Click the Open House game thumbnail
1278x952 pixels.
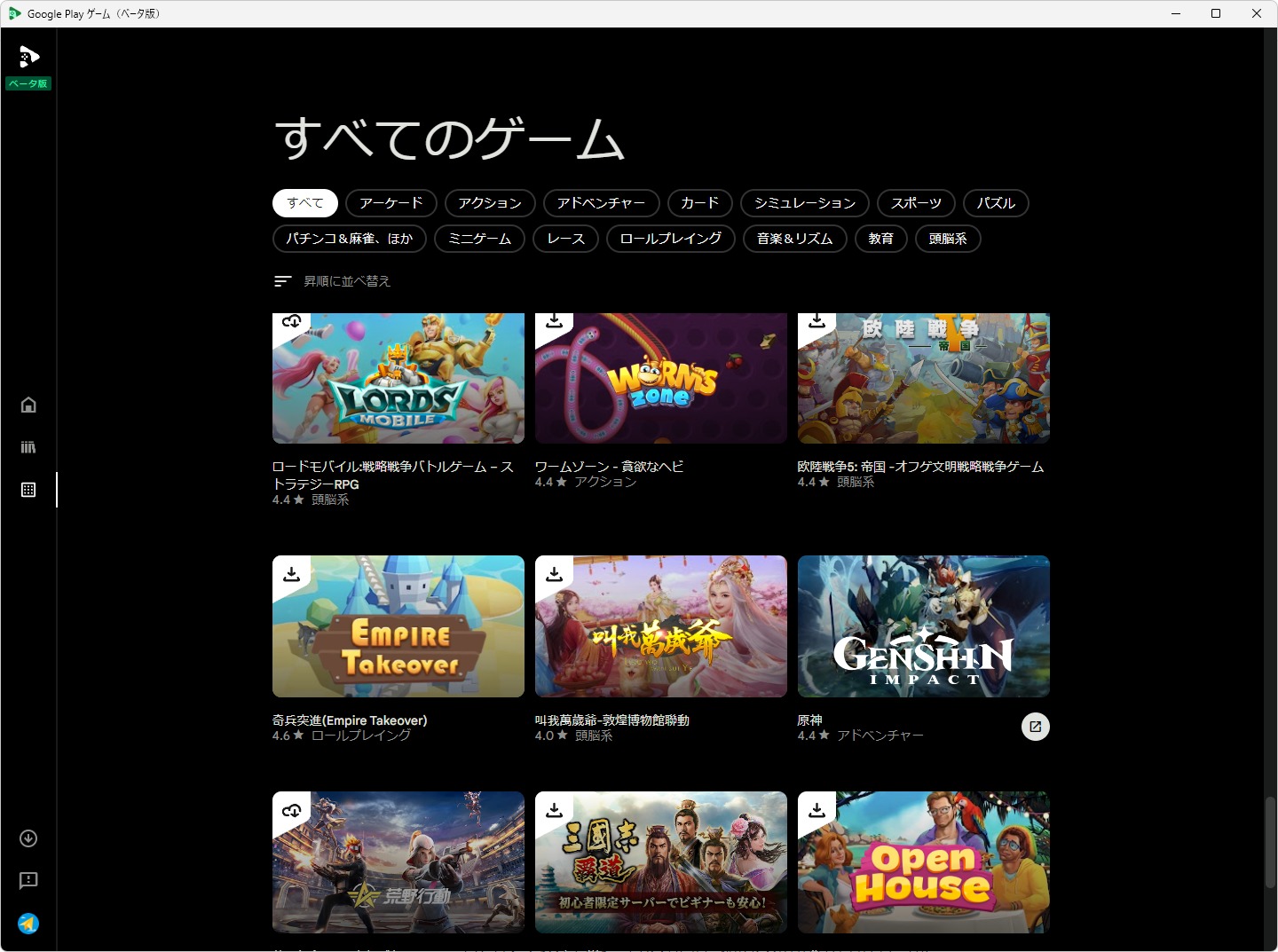pyautogui.click(x=923, y=862)
